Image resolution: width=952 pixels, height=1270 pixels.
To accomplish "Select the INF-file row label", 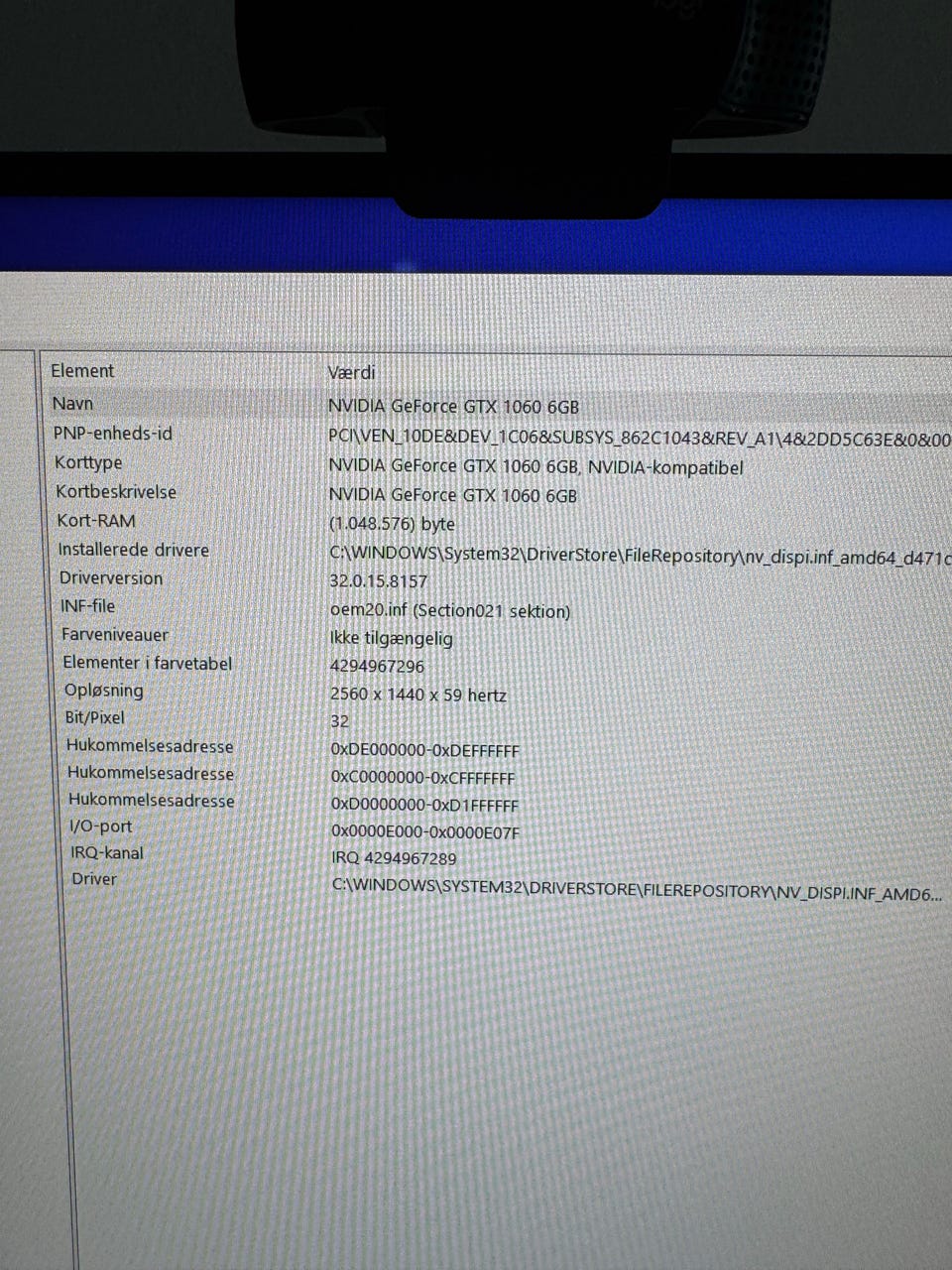I will [x=87, y=606].
